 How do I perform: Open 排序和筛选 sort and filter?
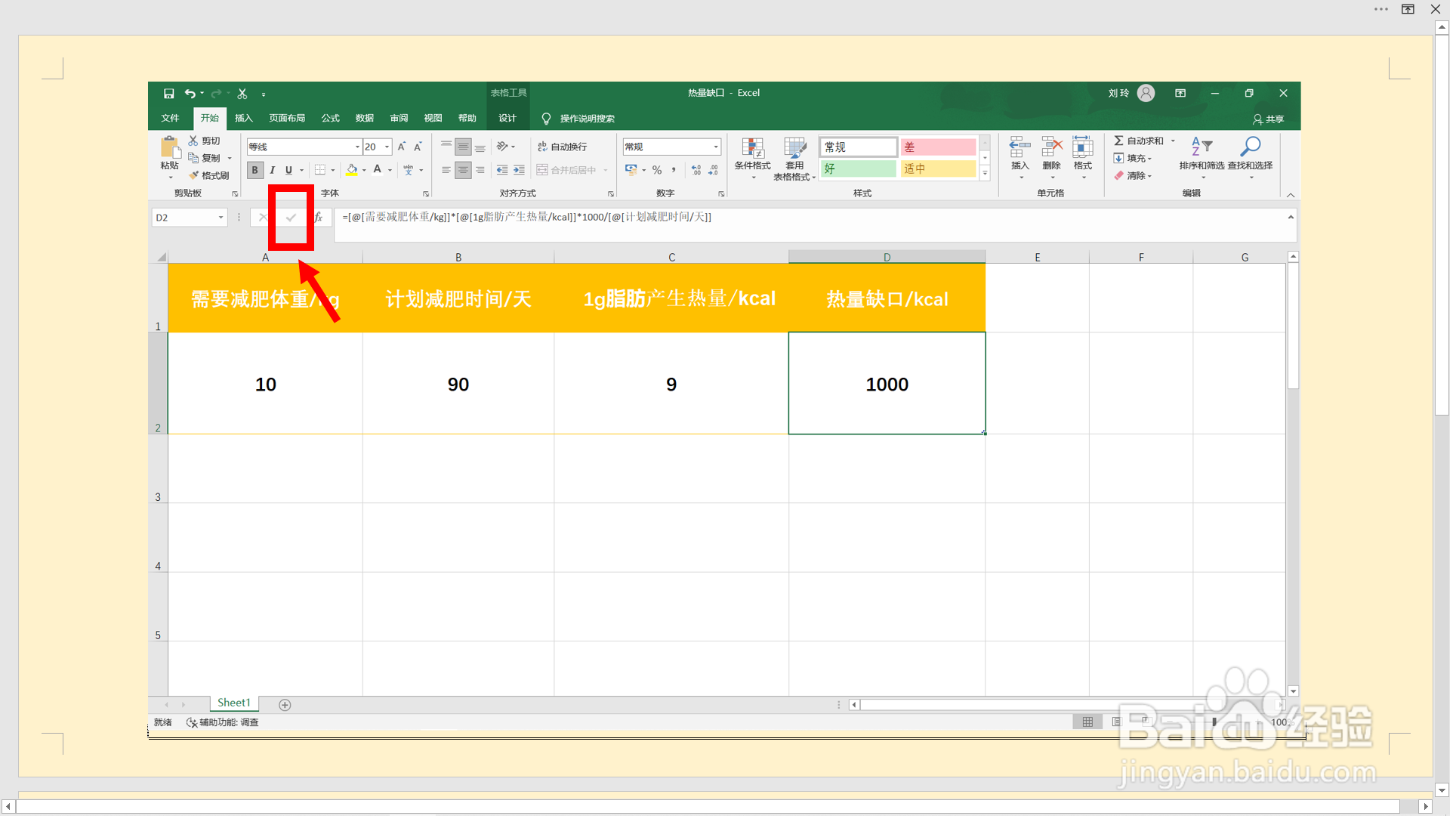(1202, 157)
